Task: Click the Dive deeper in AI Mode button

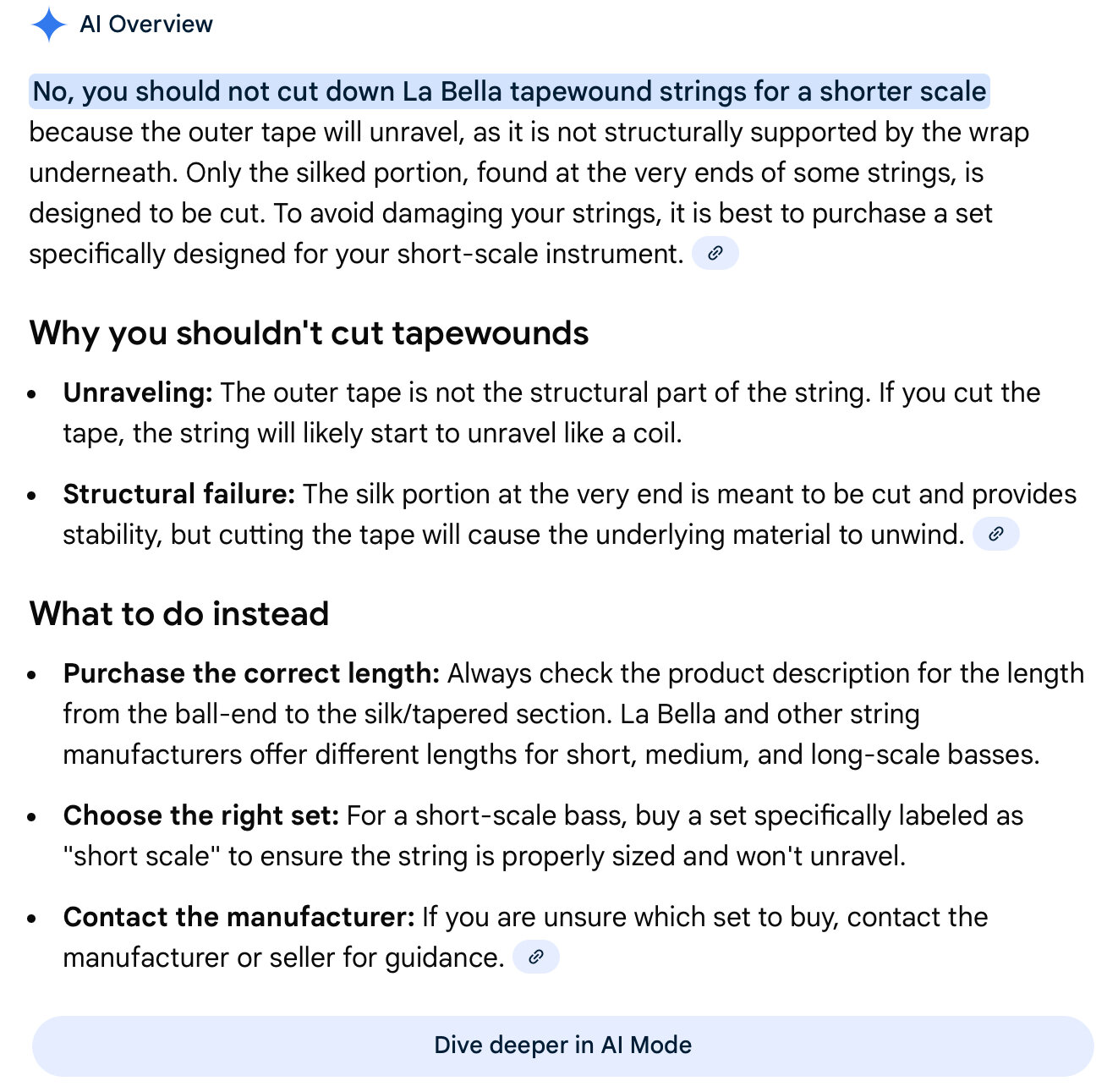Action: (562, 1045)
